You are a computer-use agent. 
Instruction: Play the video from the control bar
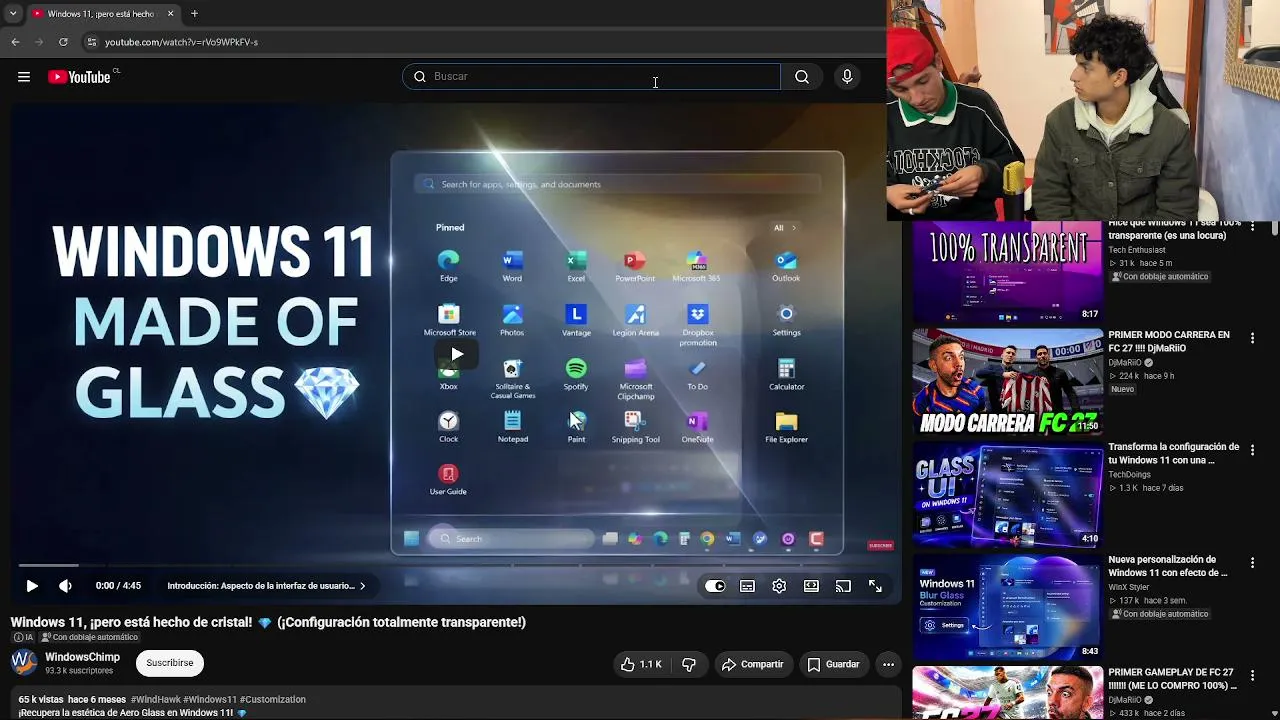[x=32, y=586]
